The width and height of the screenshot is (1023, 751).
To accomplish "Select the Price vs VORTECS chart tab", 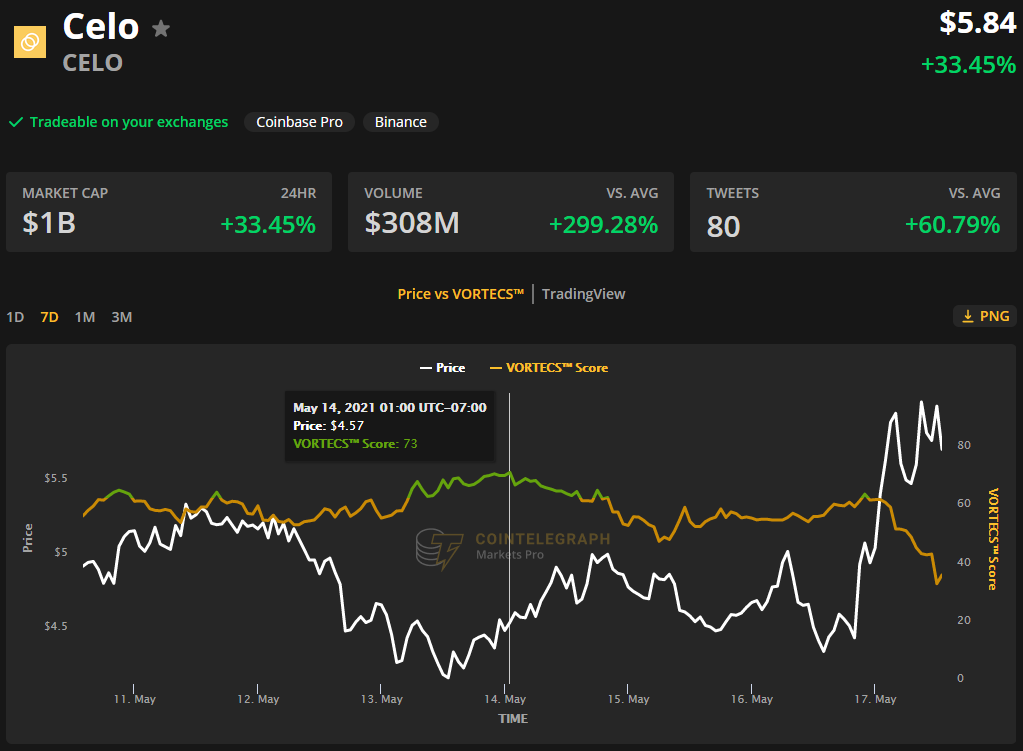I will (x=461, y=294).
